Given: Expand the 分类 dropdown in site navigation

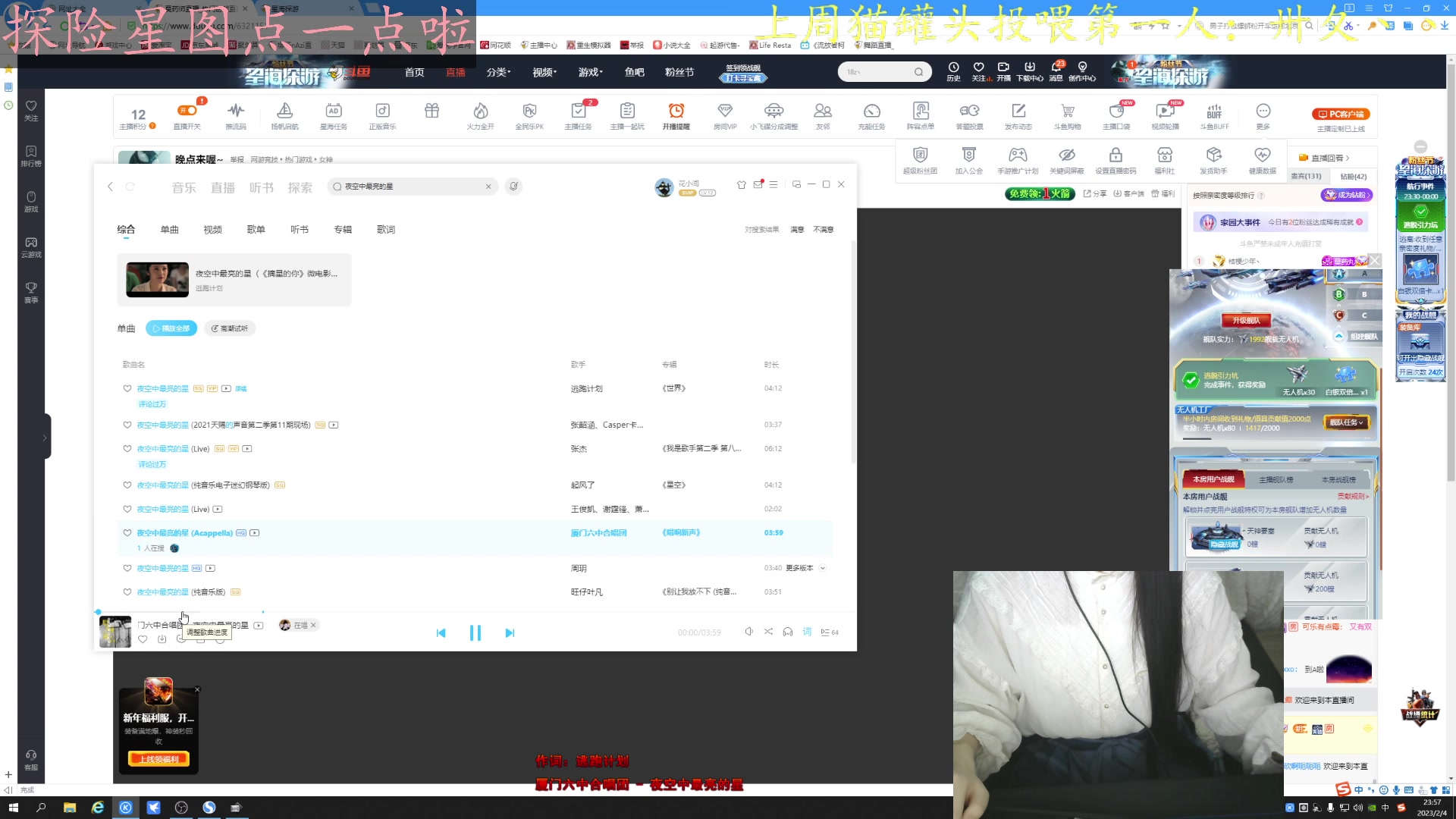Looking at the screenshot, I should coord(498,72).
